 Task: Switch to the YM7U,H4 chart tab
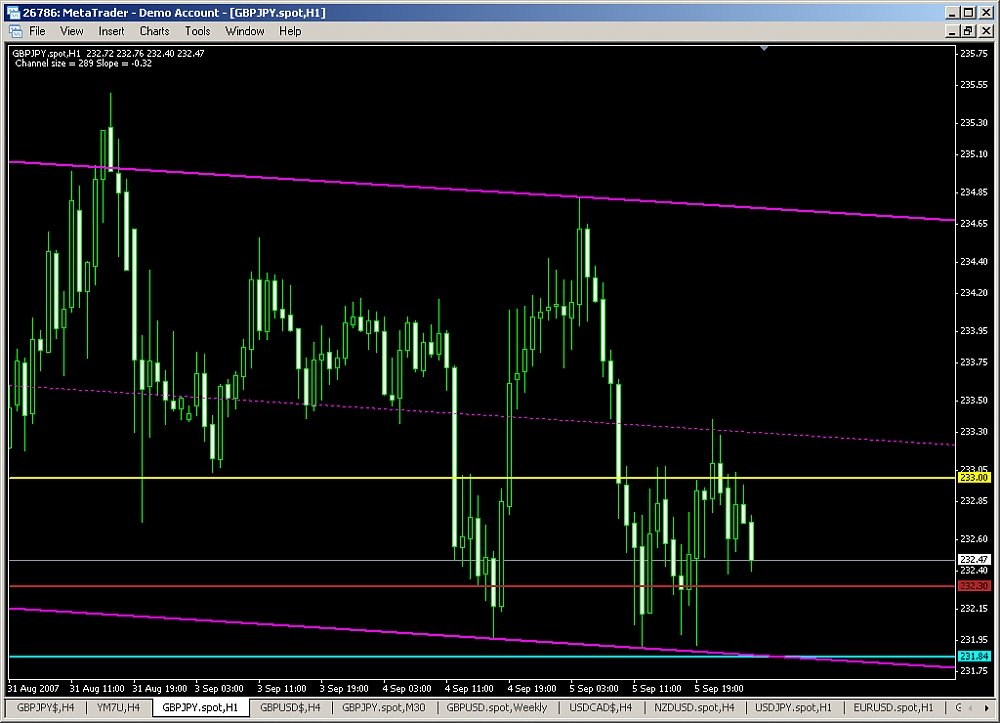[x=118, y=707]
